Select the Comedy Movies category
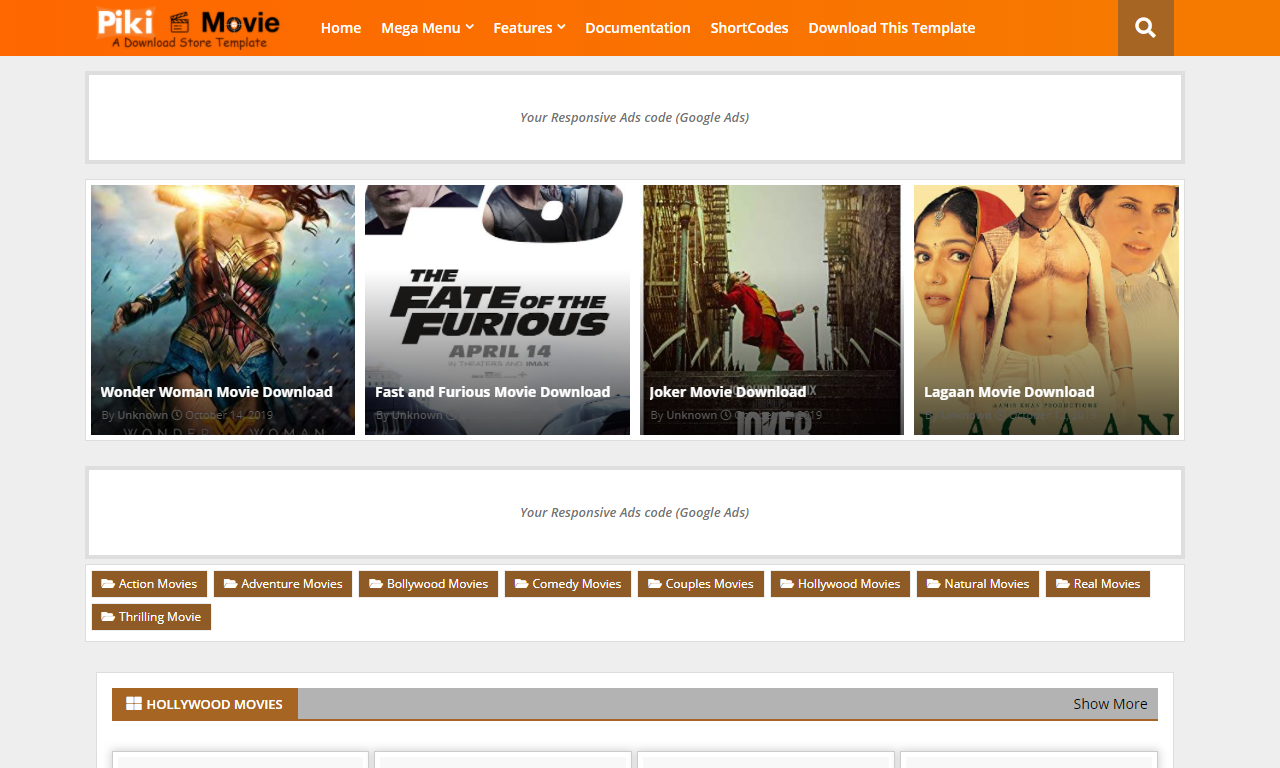 point(568,584)
